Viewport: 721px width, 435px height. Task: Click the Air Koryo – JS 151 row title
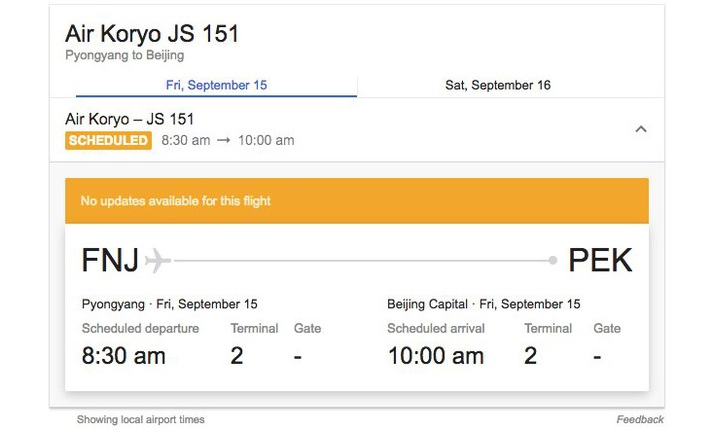(x=129, y=119)
